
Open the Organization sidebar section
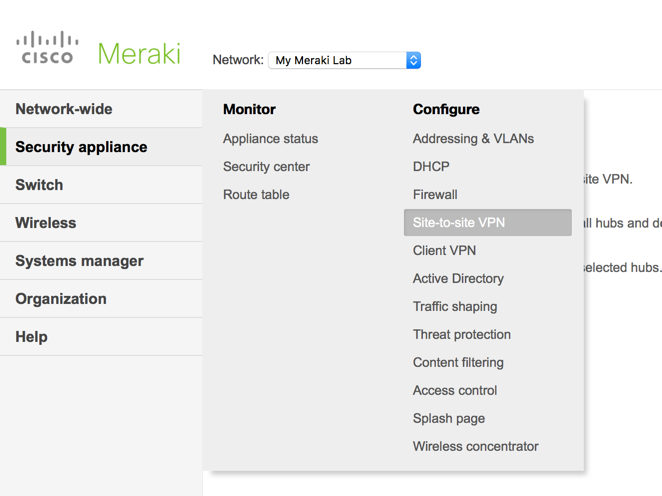pos(101,299)
